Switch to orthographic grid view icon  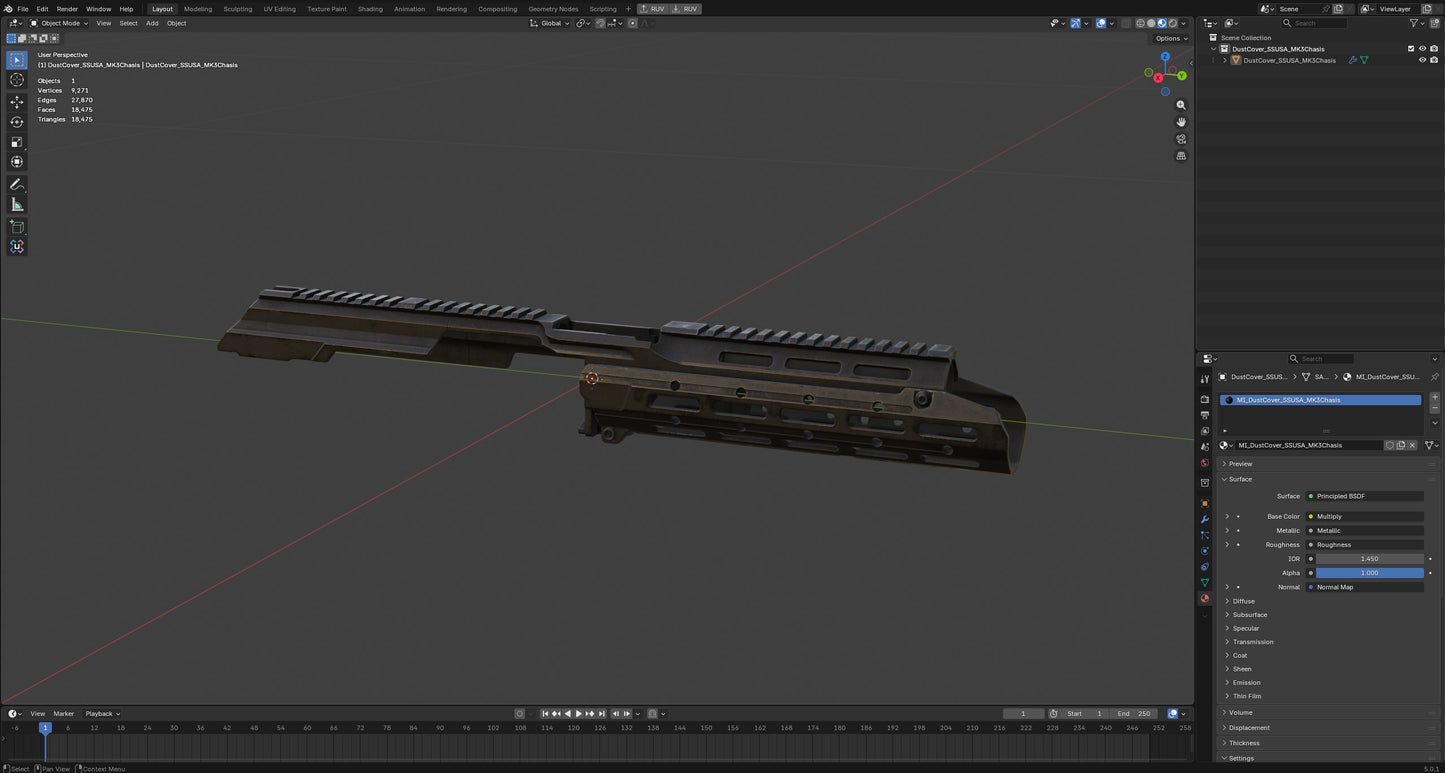[1181, 156]
